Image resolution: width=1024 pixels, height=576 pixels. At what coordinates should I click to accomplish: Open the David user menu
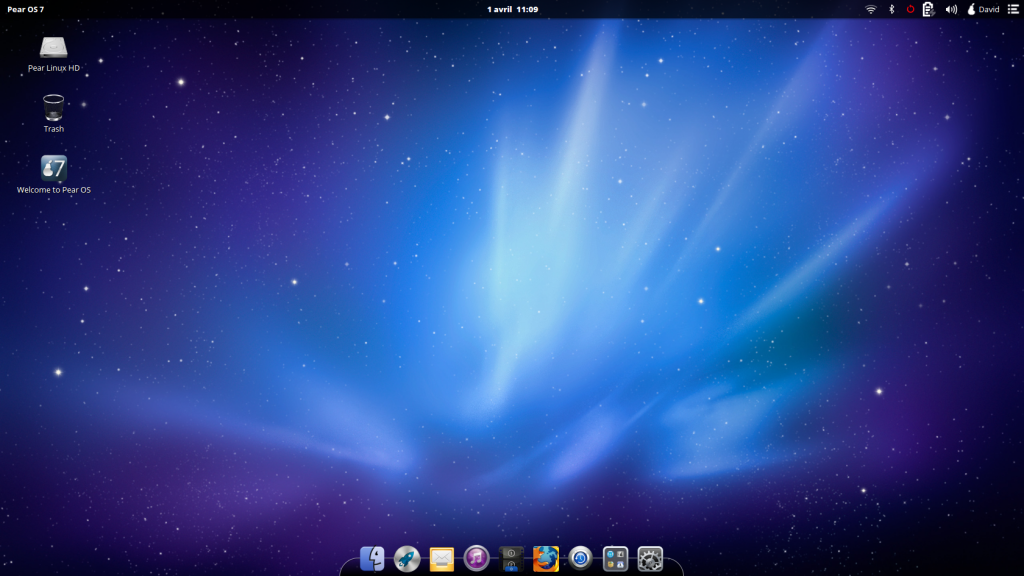(x=983, y=9)
